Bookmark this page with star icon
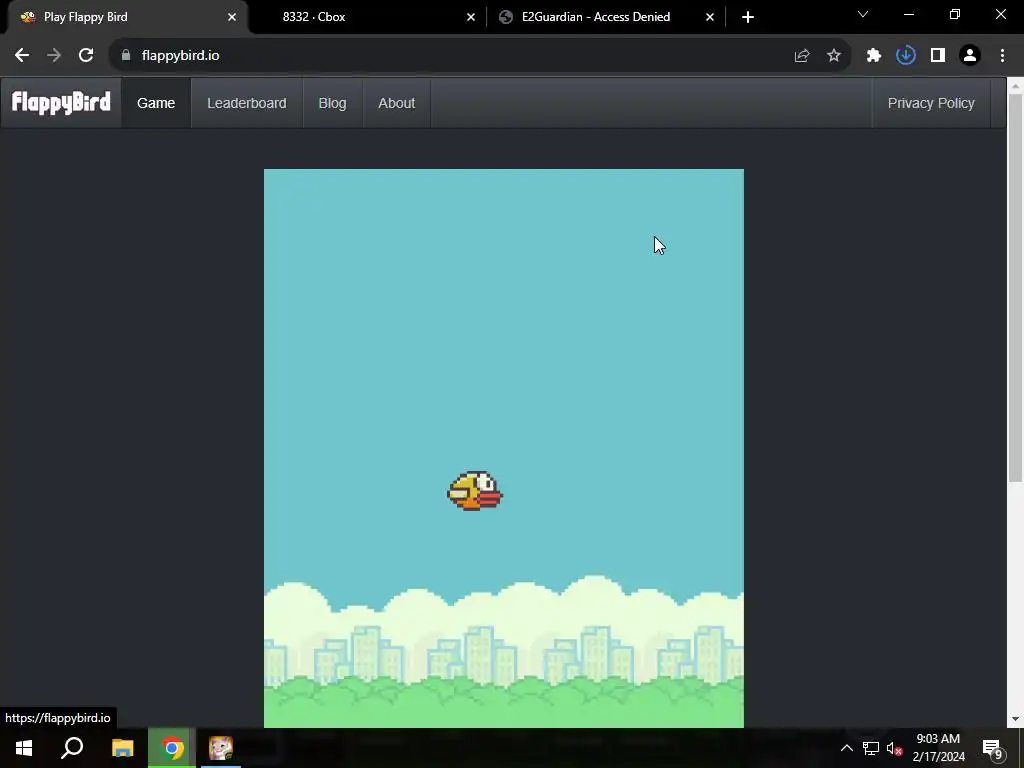The height and width of the screenshot is (768, 1024). [x=834, y=56]
